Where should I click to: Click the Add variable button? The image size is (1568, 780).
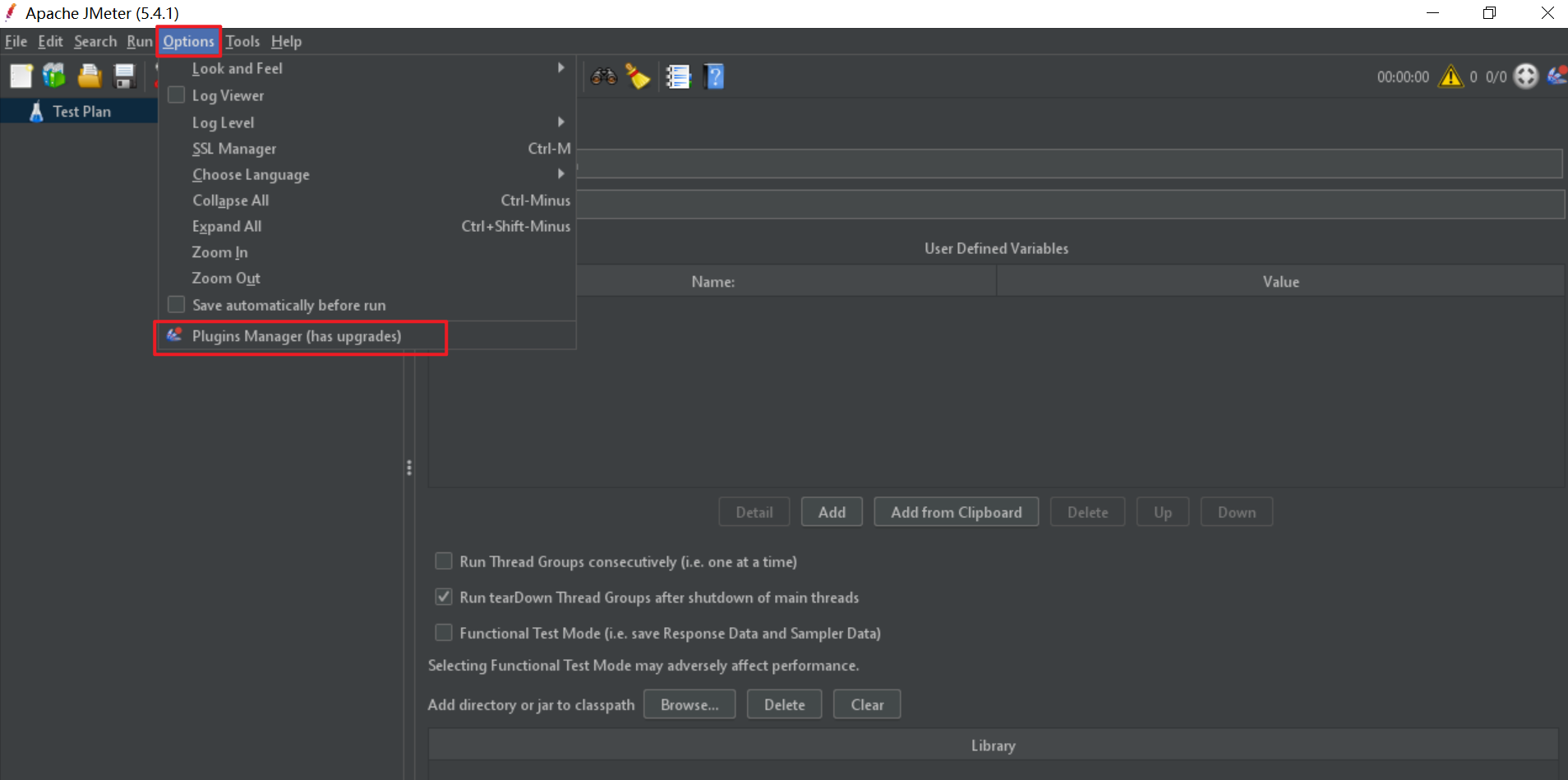[x=832, y=512]
